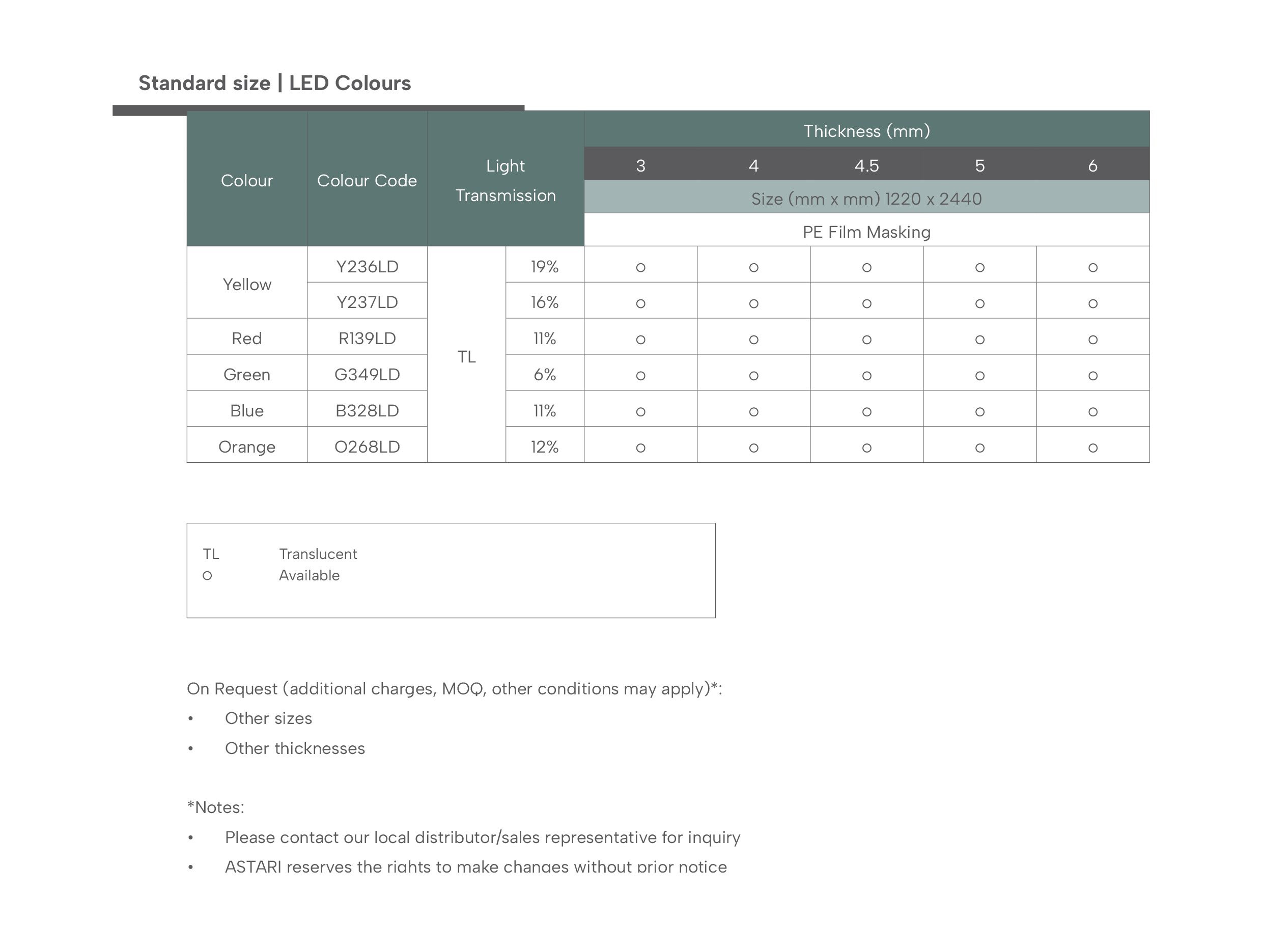The height and width of the screenshot is (952, 1263).
Task: Click Y236LD availability circle under thickness 3
Action: (640, 267)
